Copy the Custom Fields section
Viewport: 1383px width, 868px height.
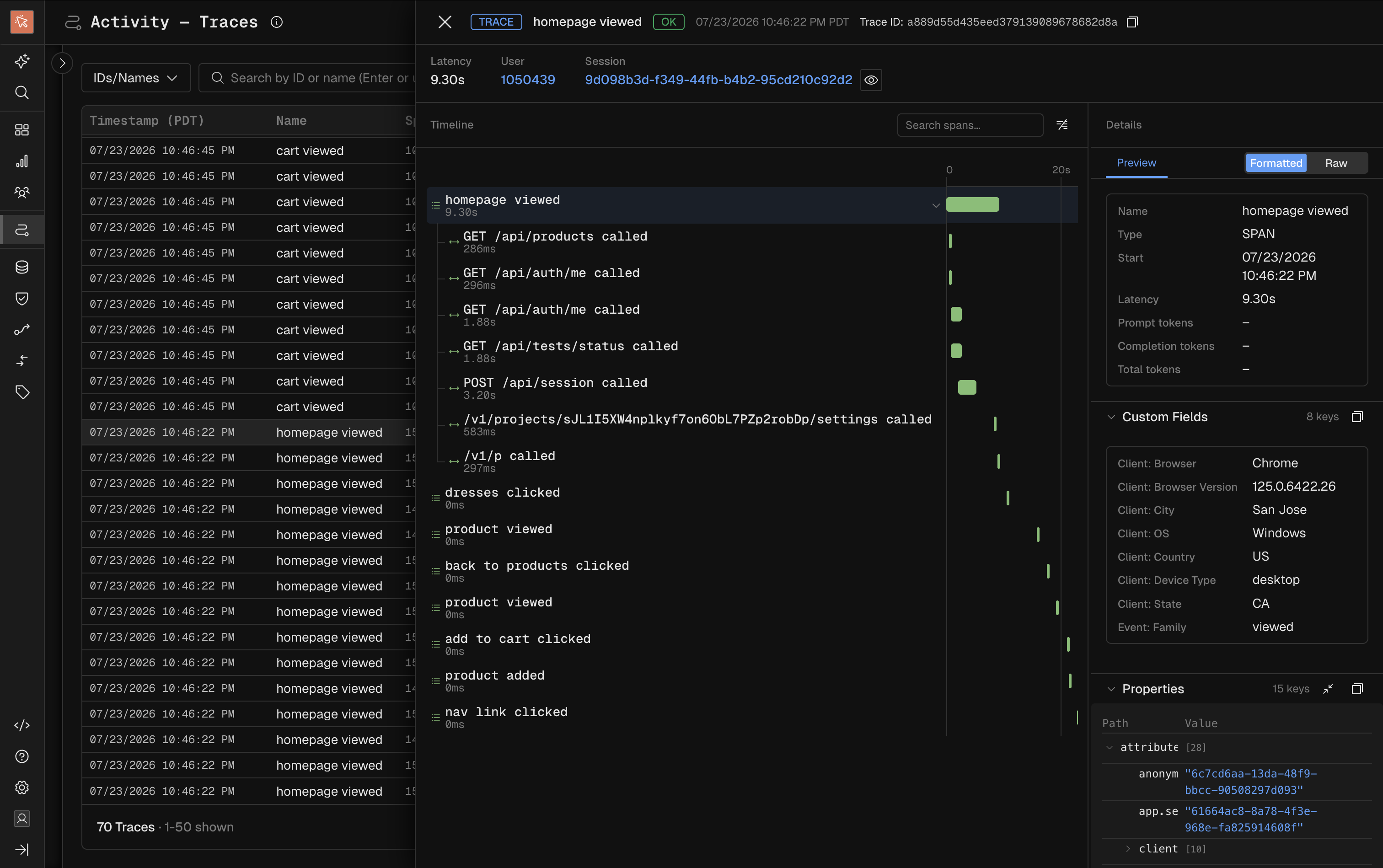pos(1357,417)
